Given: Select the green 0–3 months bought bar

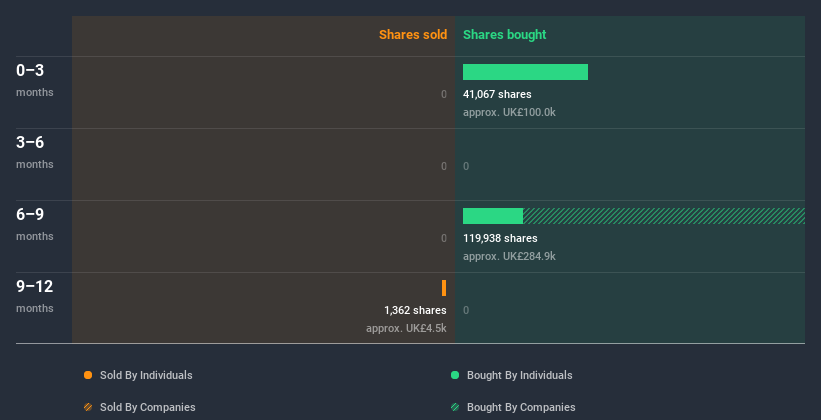Looking at the screenshot, I should click(x=525, y=72).
